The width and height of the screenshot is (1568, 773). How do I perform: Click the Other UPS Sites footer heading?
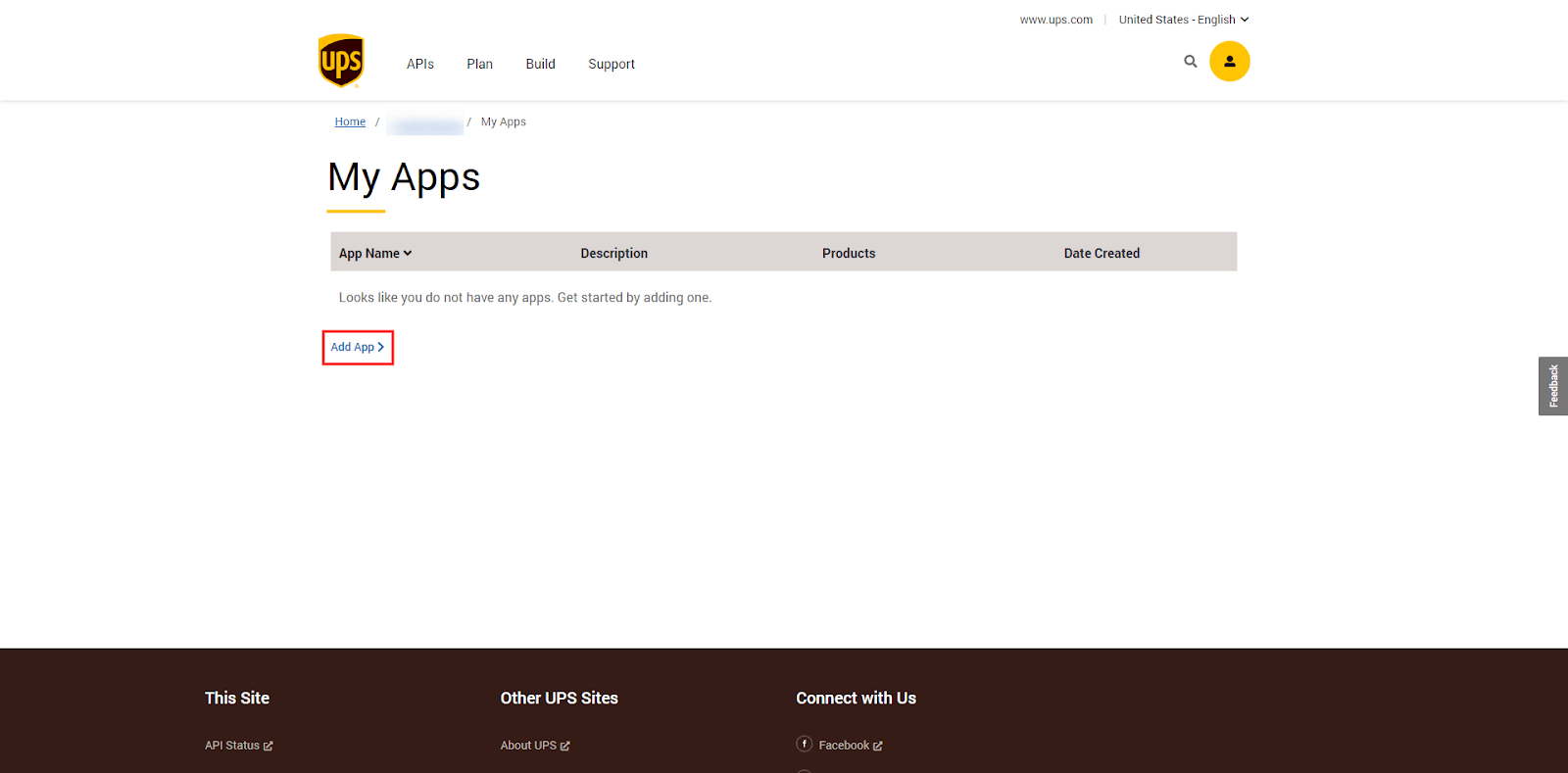coord(560,698)
